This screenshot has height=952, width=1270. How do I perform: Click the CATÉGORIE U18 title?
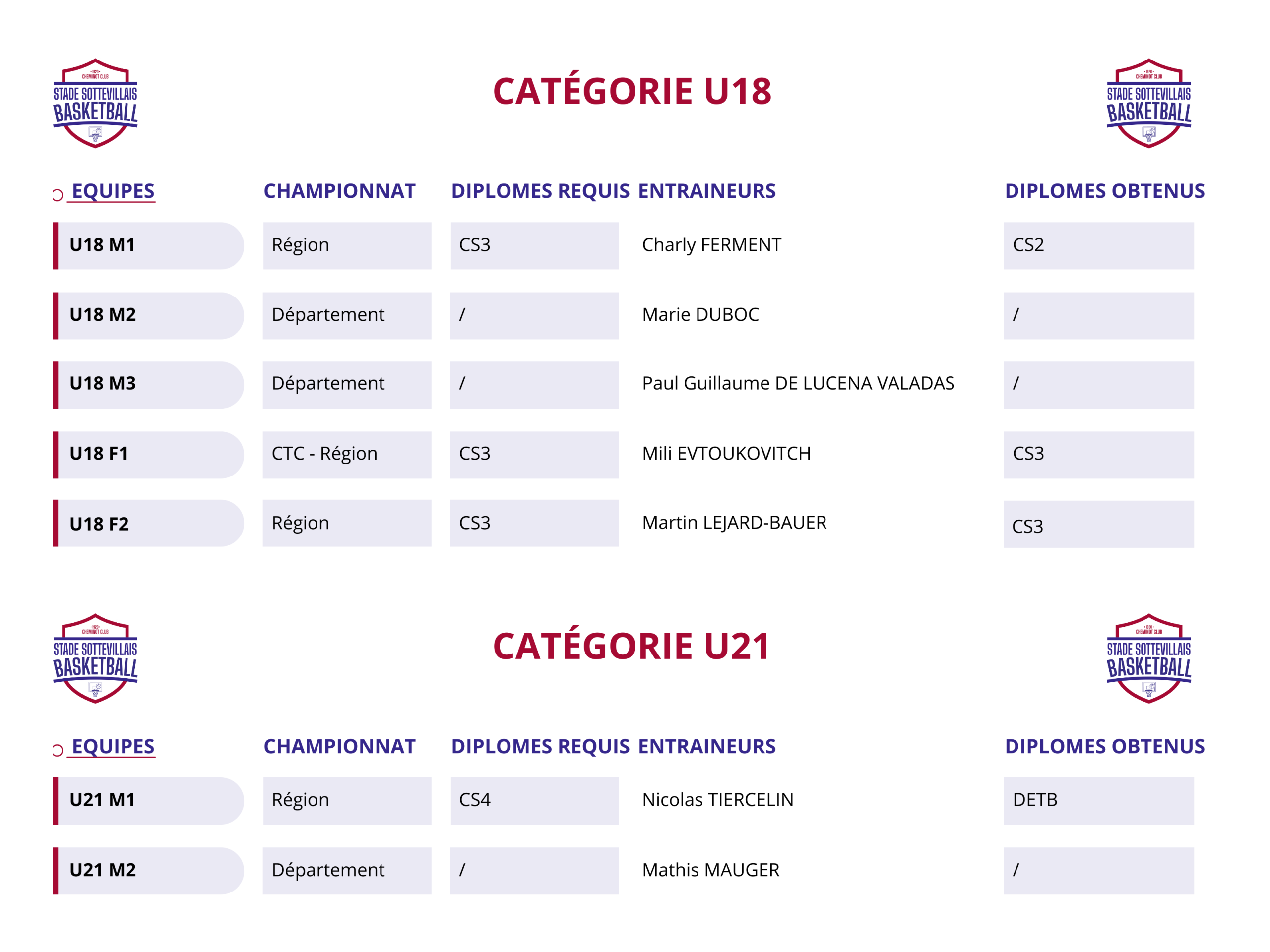point(632,91)
